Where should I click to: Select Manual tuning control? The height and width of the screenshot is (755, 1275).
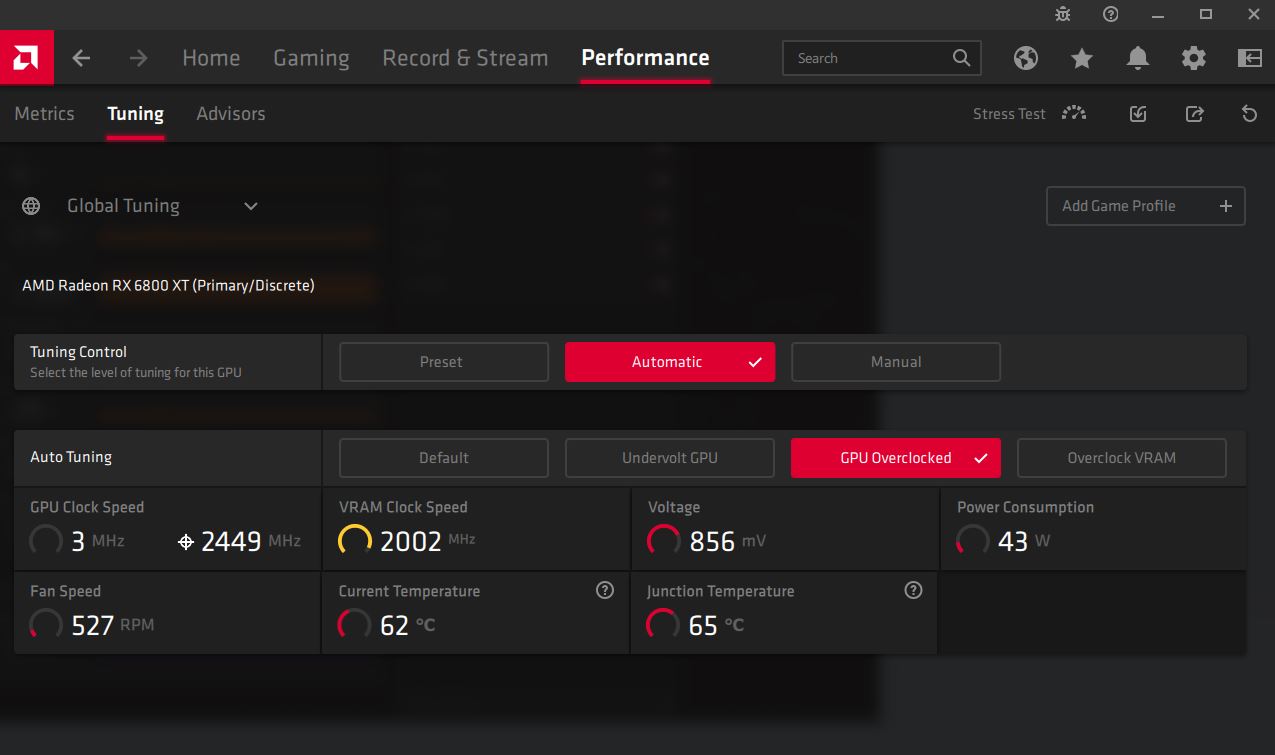click(896, 362)
